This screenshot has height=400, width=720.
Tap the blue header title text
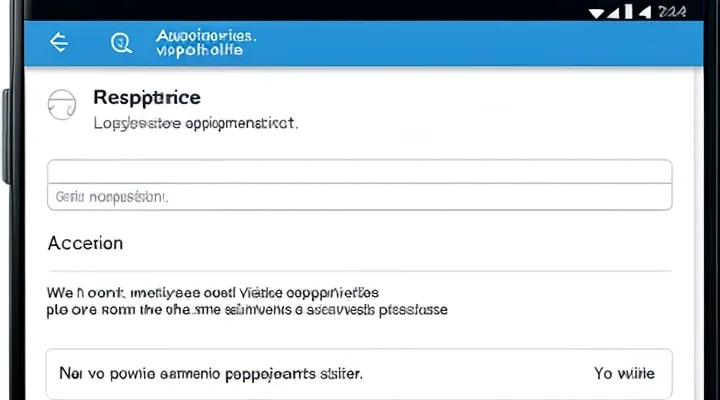(207, 42)
